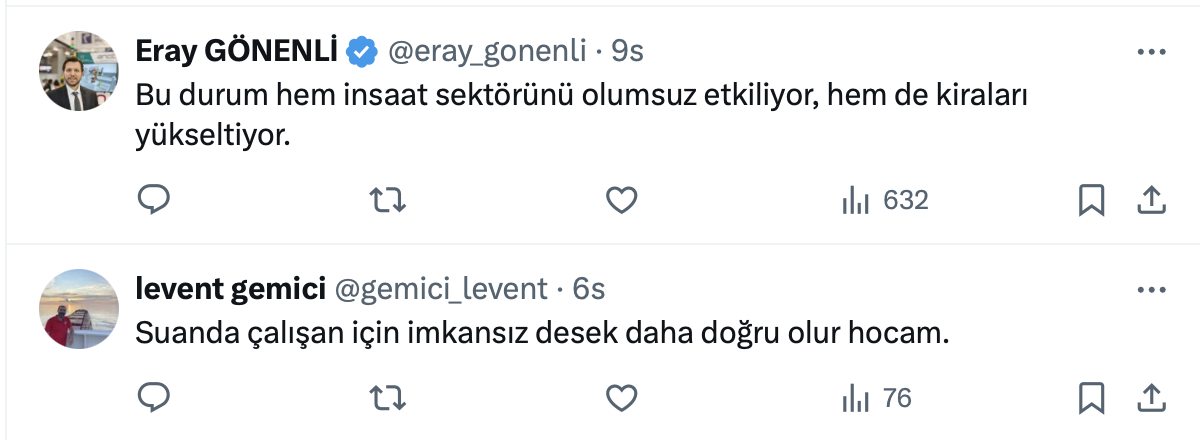Reply to Eray GÖNENLİ's tweet
The height and width of the screenshot is (440, 1200).
153,201
